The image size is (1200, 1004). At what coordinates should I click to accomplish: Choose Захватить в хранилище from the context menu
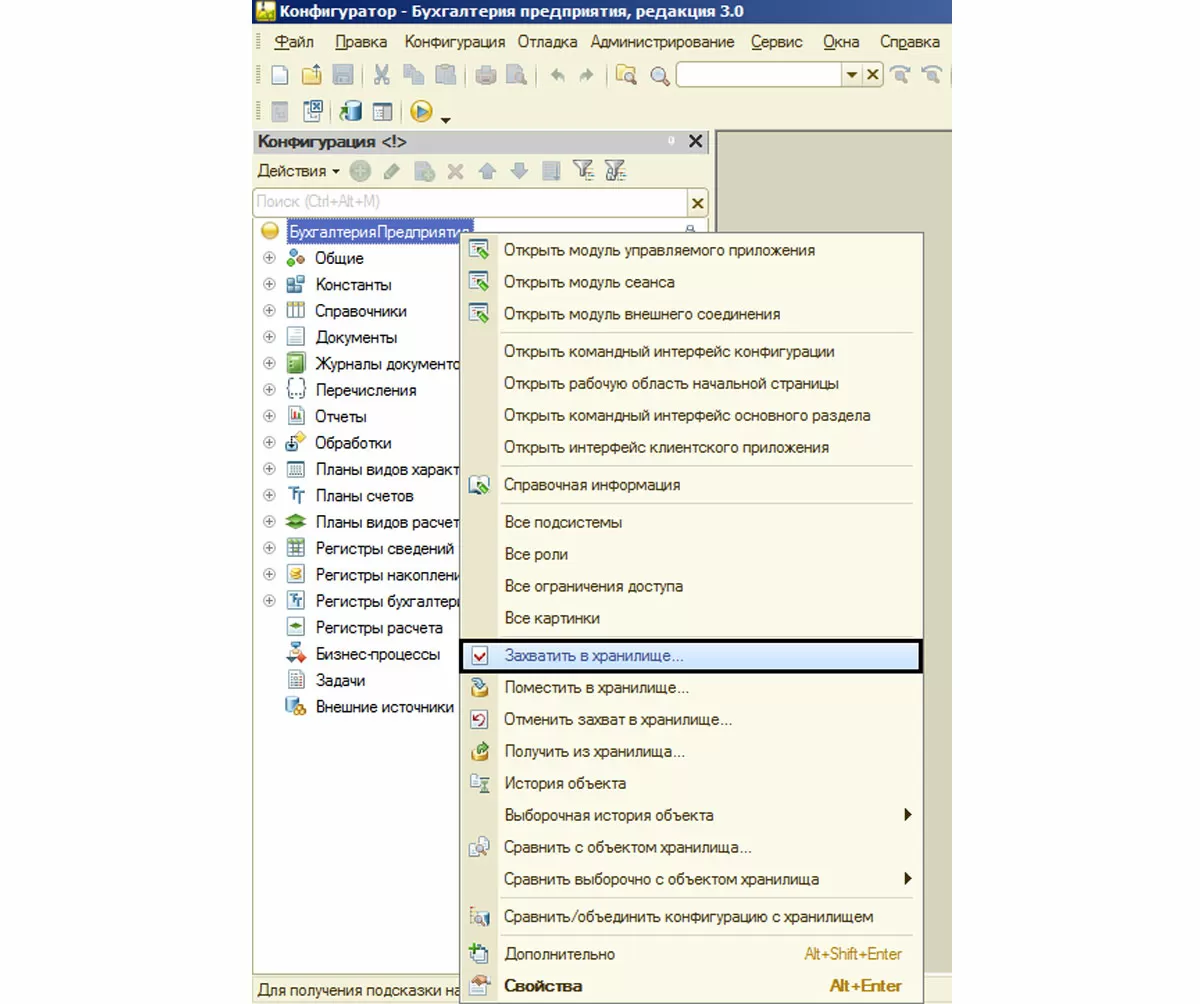690,656
